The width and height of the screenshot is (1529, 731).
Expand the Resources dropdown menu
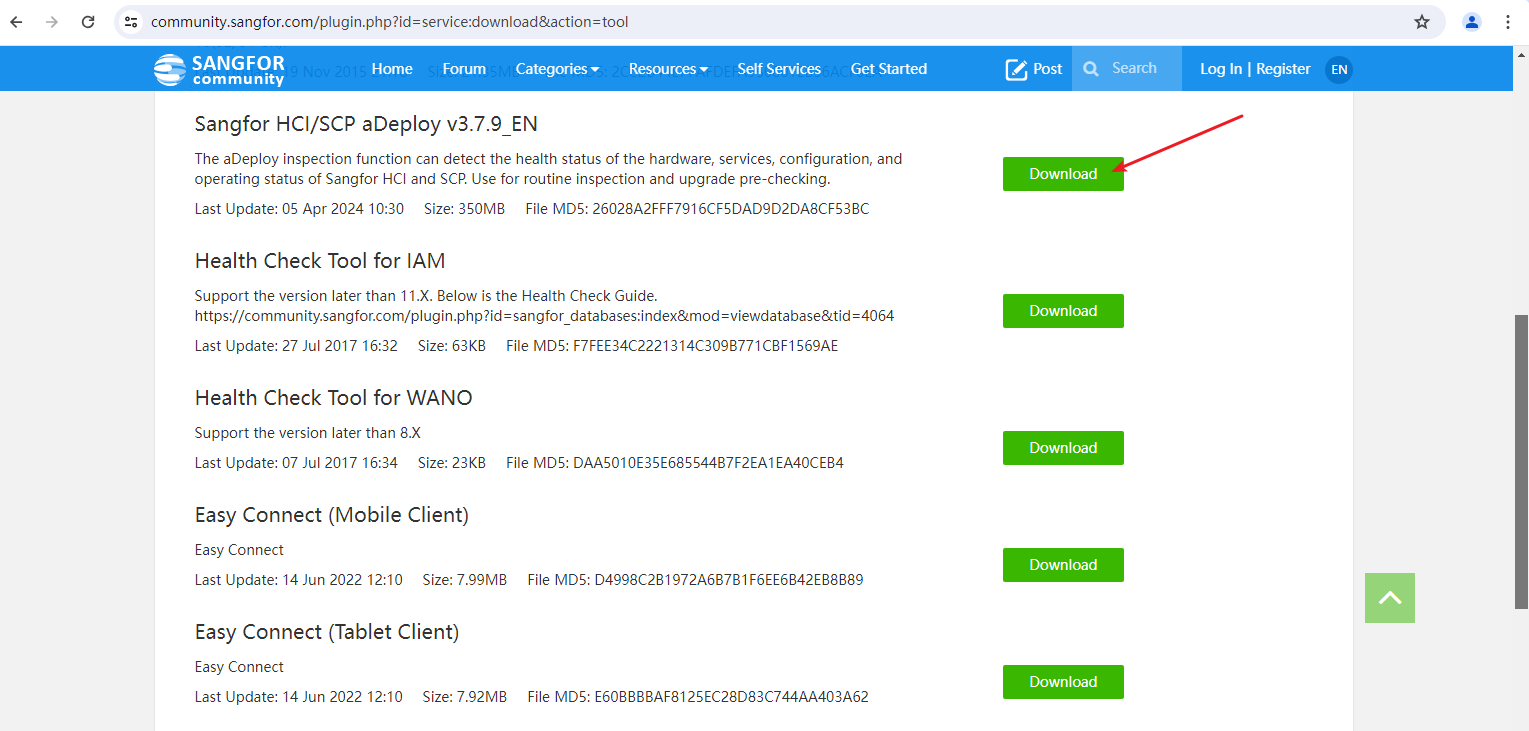[x=668, y=69]
